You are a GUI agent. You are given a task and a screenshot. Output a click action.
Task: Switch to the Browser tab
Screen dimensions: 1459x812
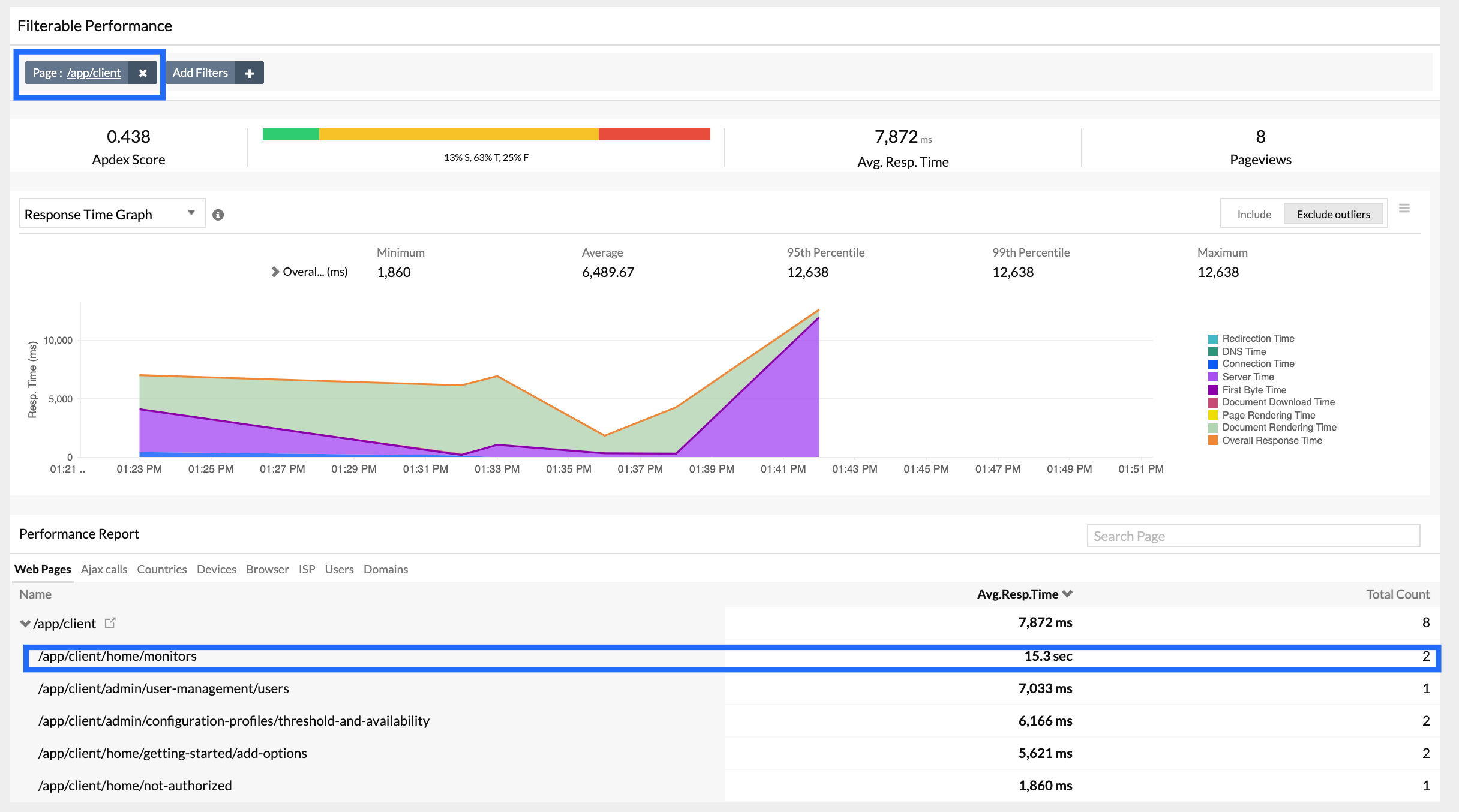click(267, 569)
